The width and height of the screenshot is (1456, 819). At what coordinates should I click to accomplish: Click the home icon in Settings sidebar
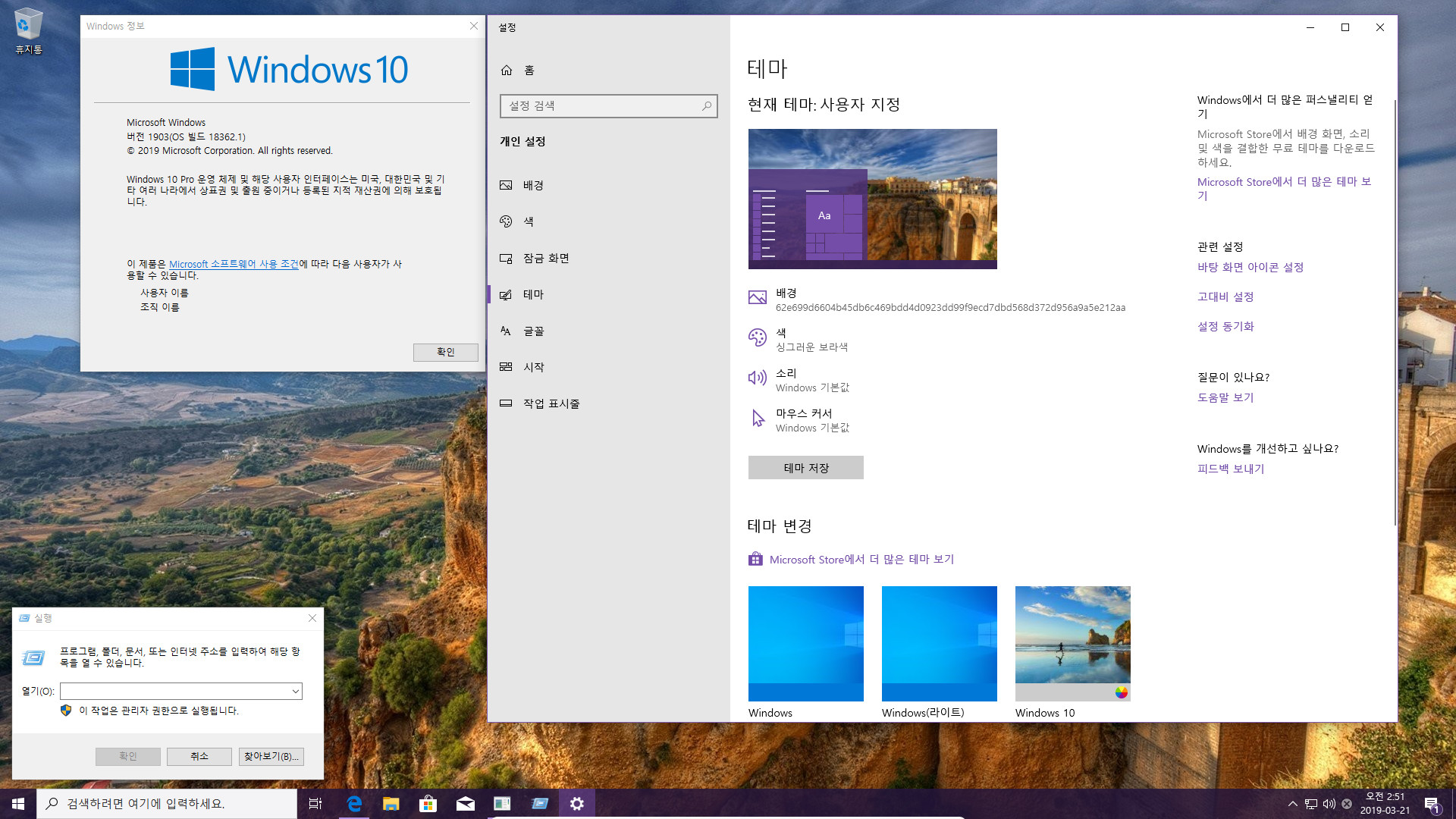coord(507,71)
